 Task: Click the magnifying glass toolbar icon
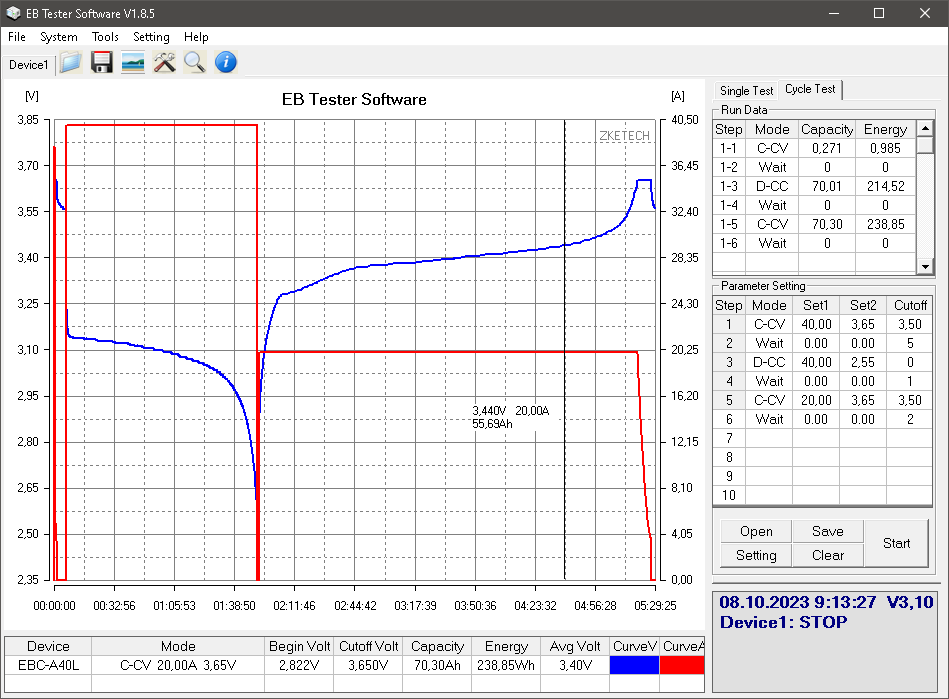194,63
